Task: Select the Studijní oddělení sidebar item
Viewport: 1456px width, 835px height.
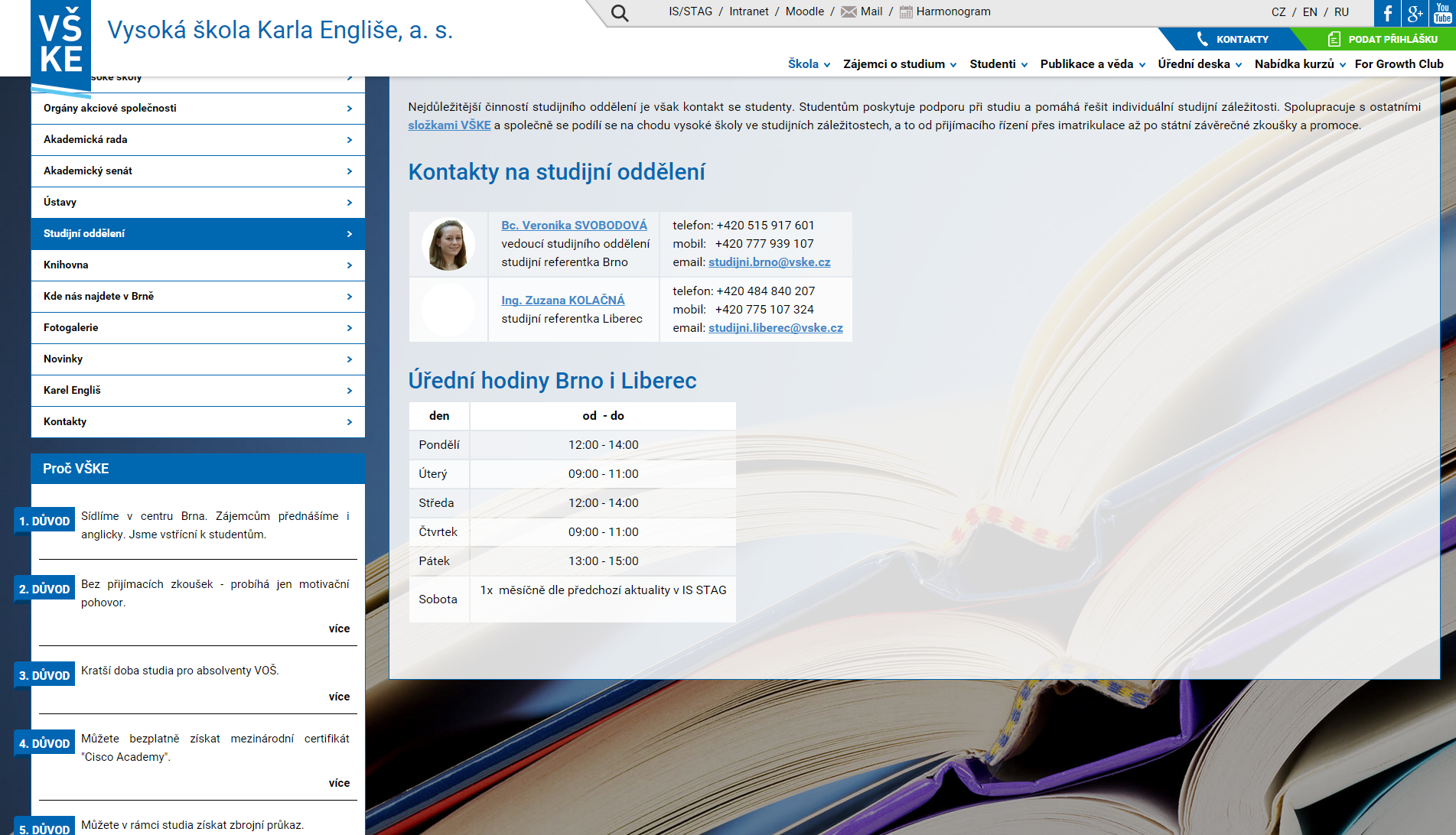Action: coord(197,234)
